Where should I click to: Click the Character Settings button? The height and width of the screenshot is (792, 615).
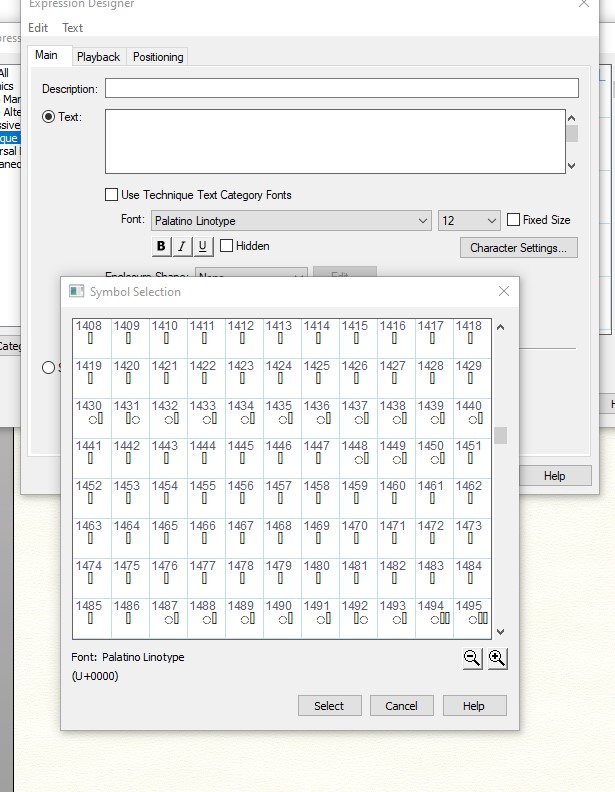(x=518, y=247)
